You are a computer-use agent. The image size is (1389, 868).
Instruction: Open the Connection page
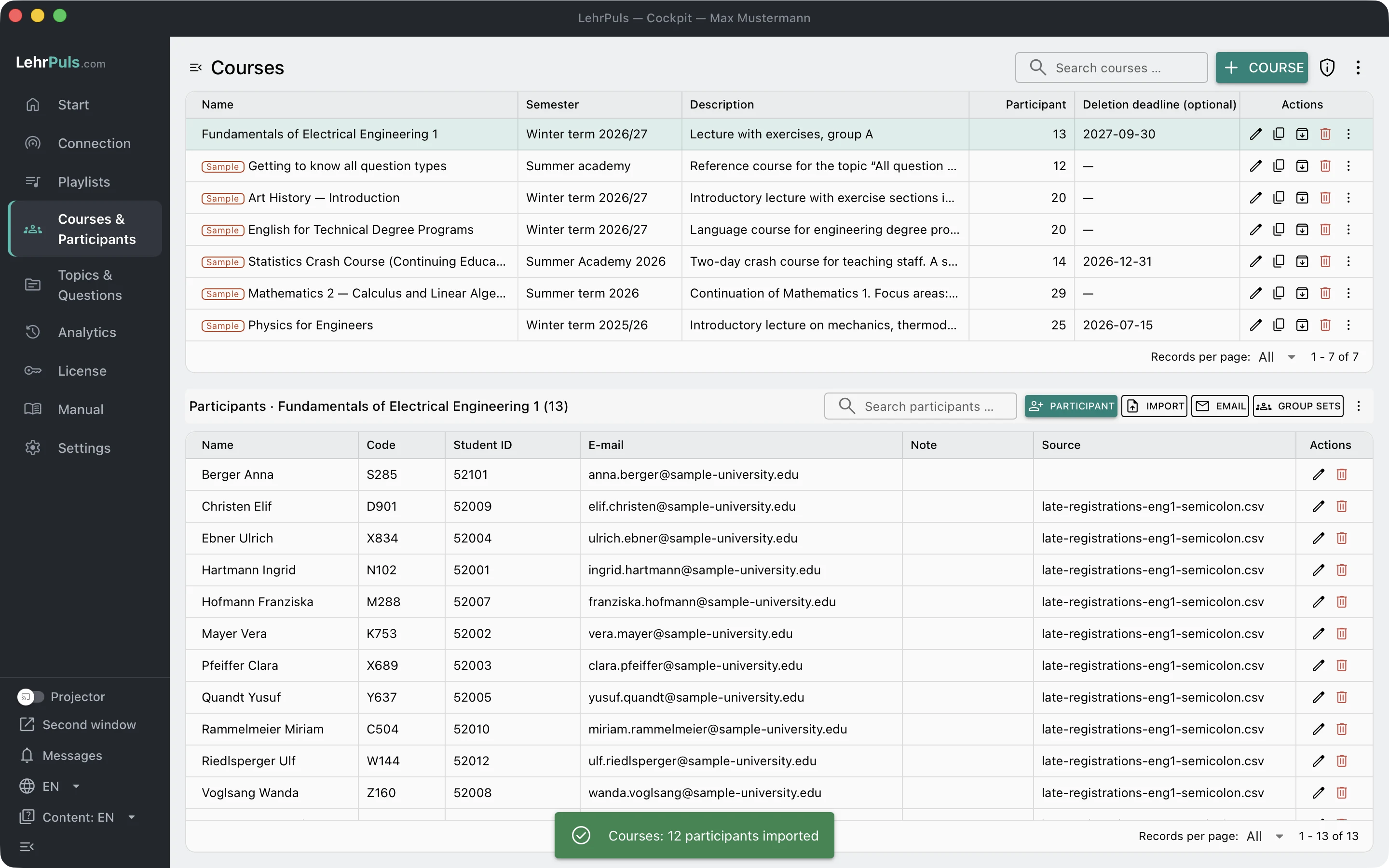85,143
